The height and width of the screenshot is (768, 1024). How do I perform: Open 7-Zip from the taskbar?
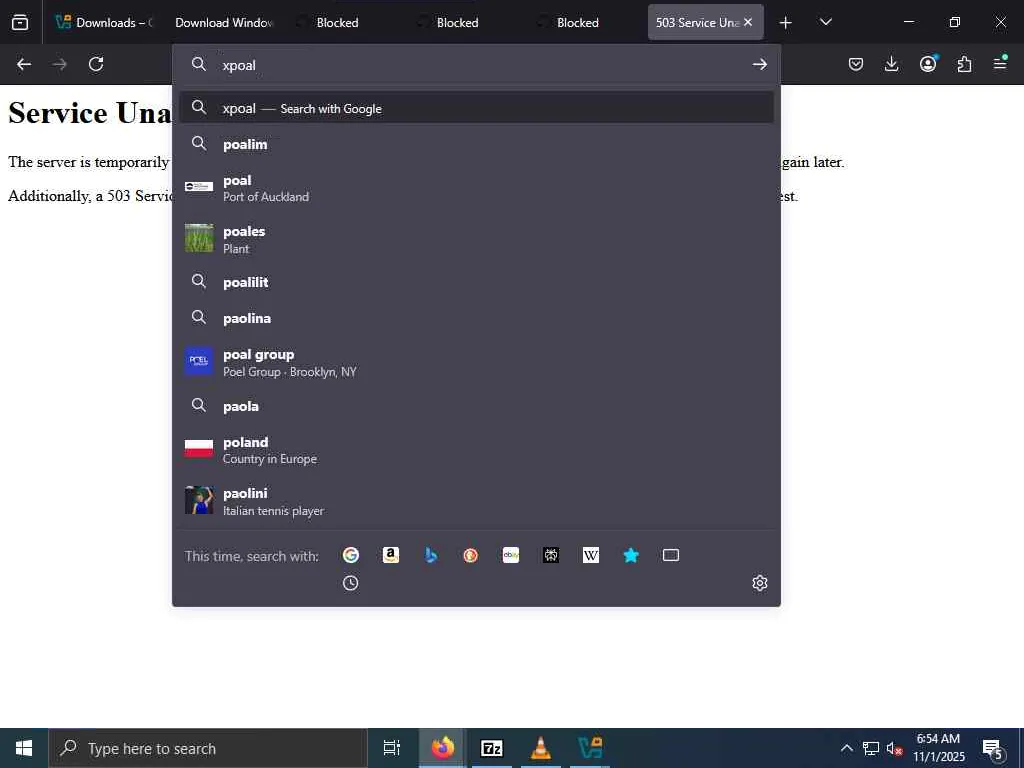(x=492, y=748)
